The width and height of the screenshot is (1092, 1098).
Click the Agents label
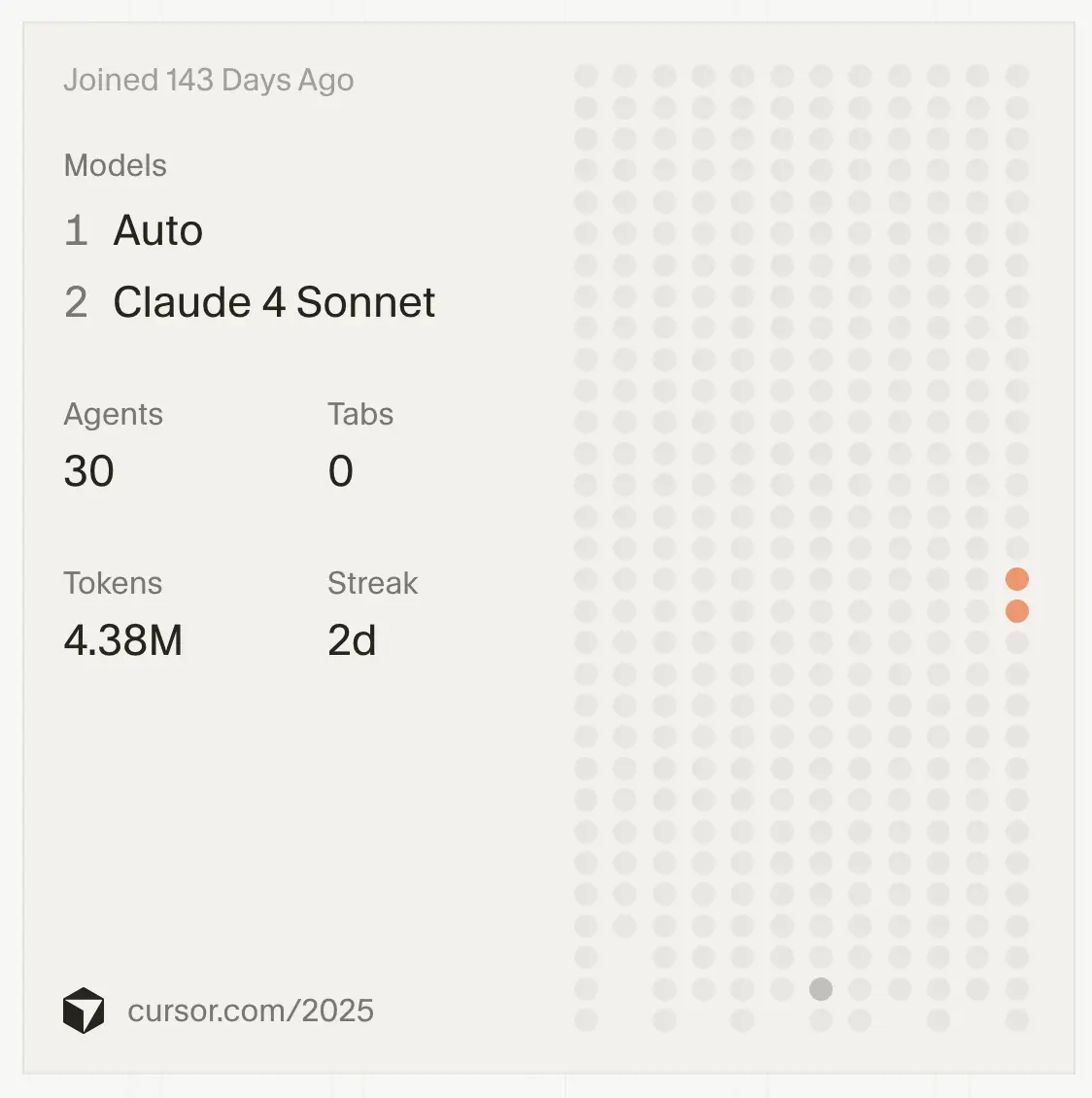point(113,414)
